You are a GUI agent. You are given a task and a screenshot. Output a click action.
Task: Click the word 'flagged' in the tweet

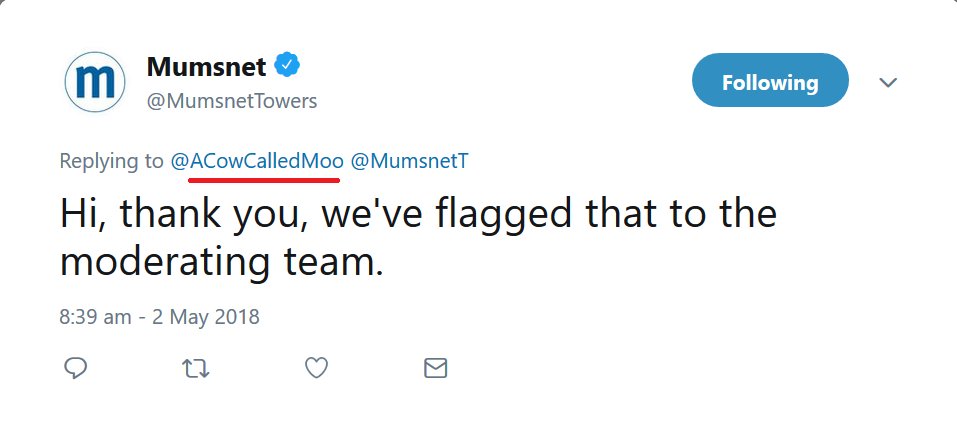504,213
